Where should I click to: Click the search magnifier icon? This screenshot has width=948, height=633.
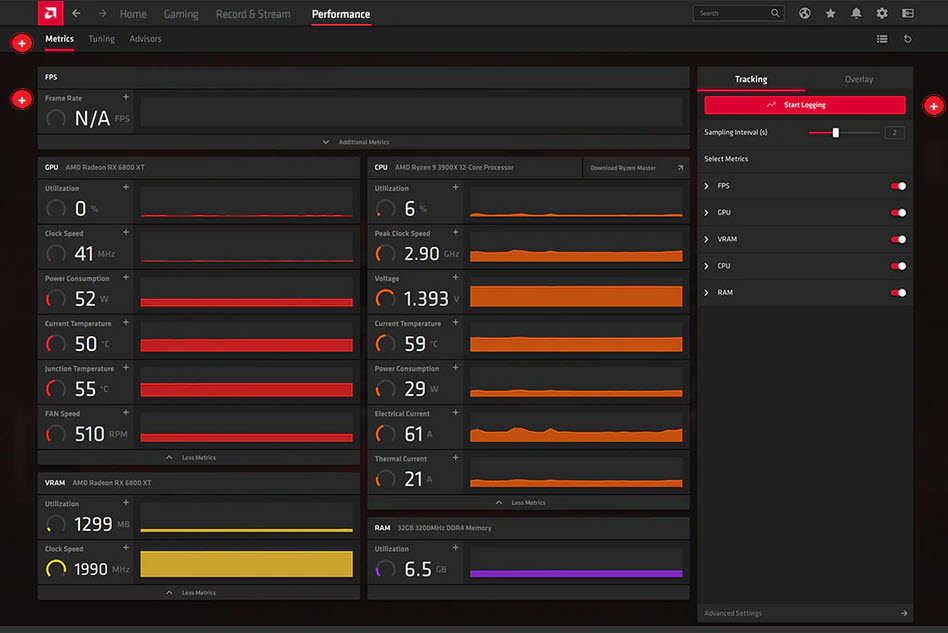(x=775, y=13)
